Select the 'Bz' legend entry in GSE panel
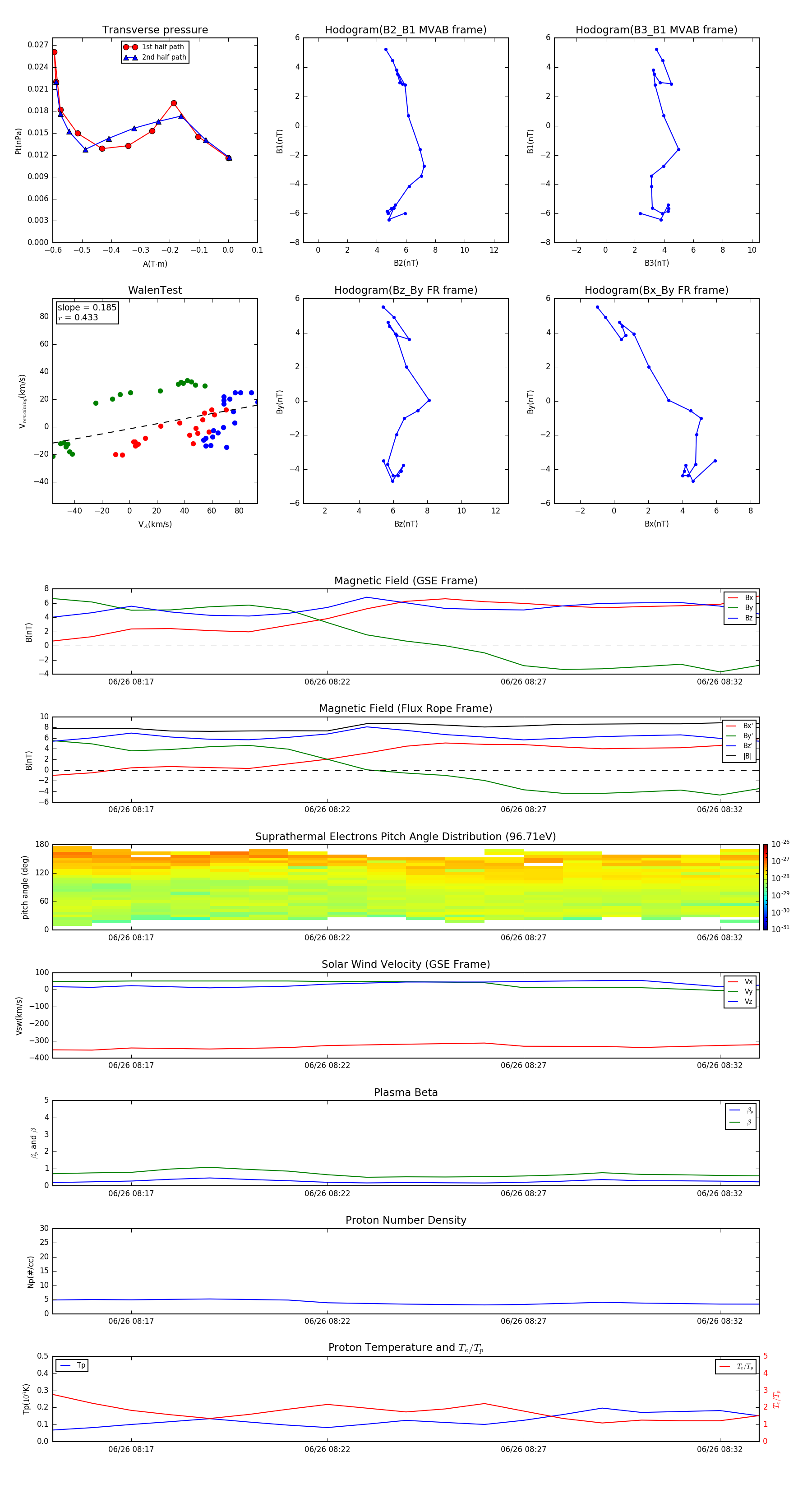812x1489 pixels. (740, 618)
